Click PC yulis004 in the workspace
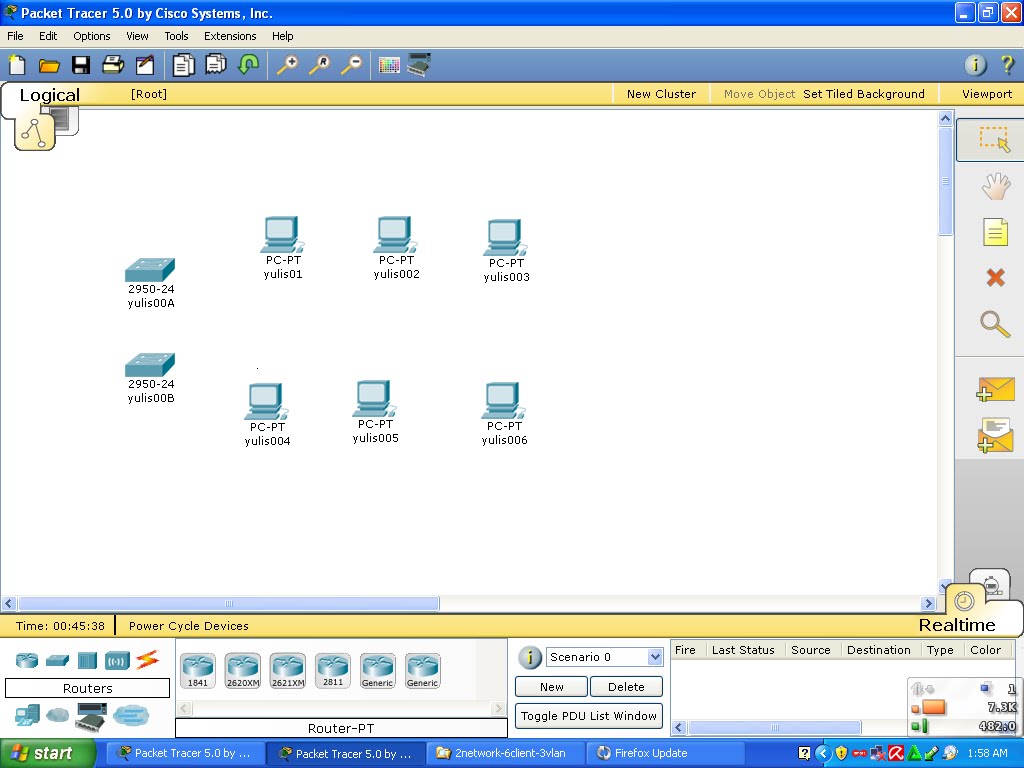The width and height of the screenshot is (1024, 768). tap(267, 402)
